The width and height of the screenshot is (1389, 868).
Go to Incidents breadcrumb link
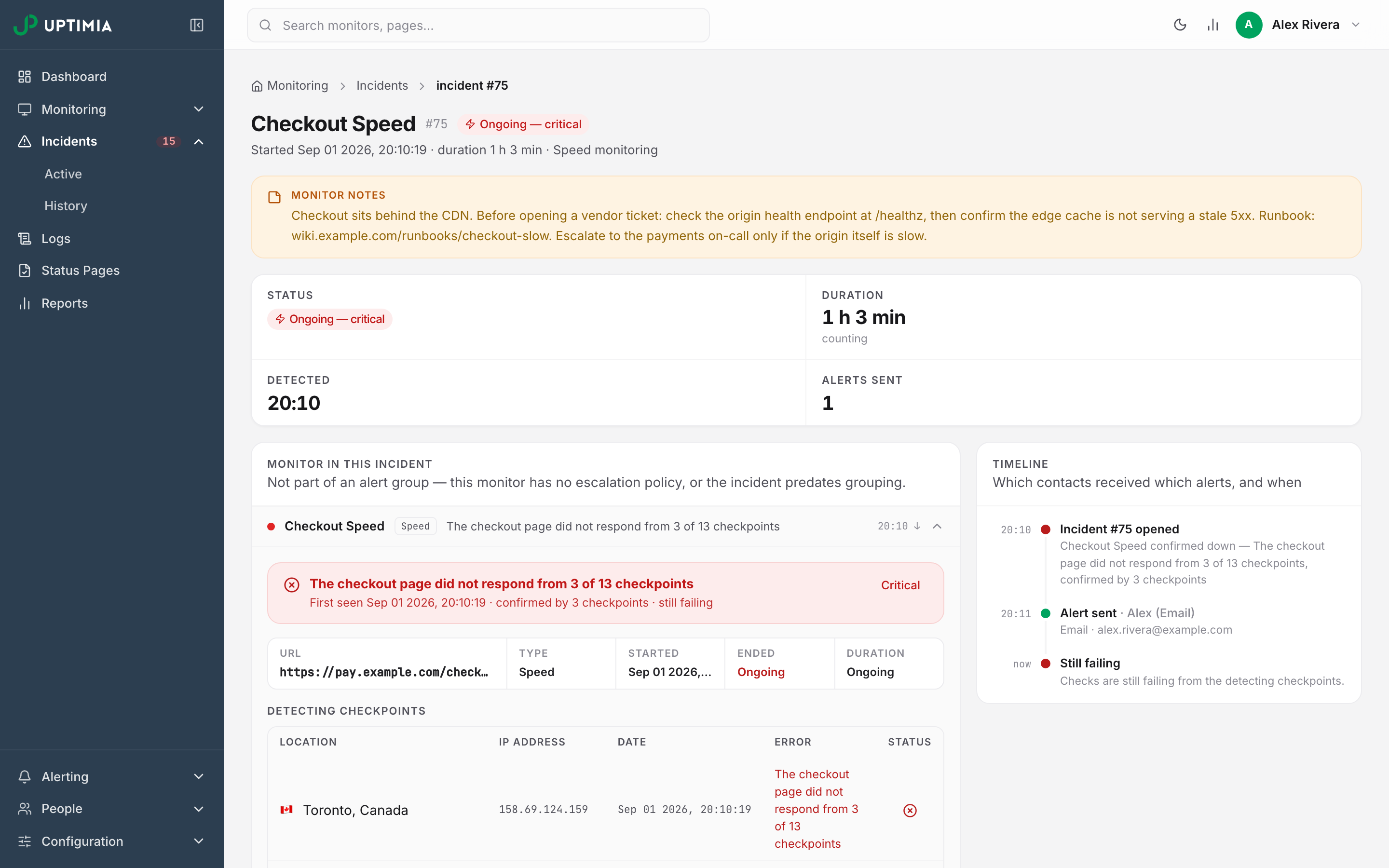tap(381, 85)
